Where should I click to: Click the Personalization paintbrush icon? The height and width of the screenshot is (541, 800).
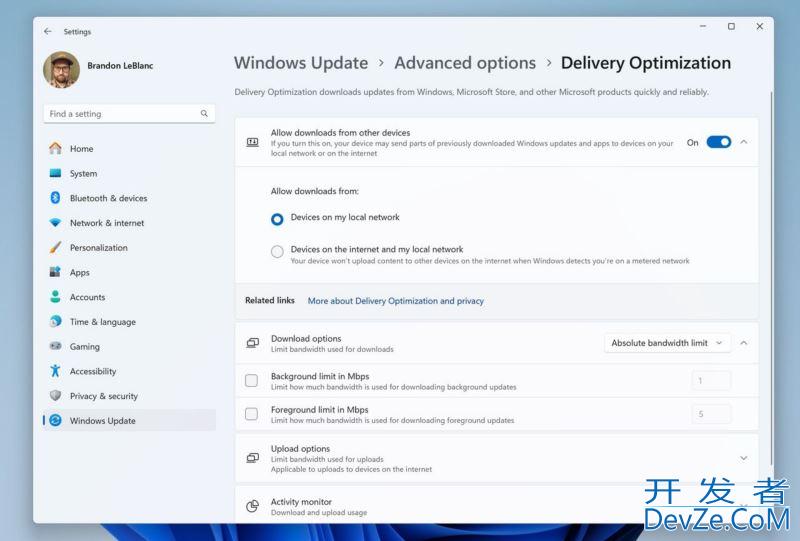pyautogui.click(x=55, y=248)
